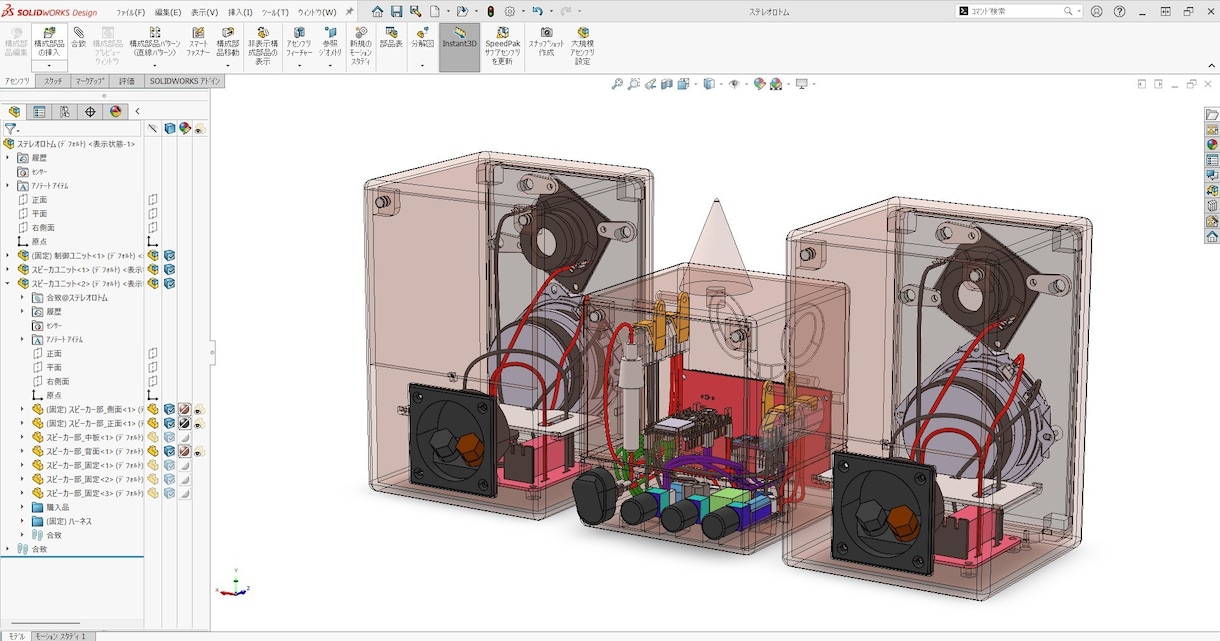This screenshot has height=641, width=1220.
Task: Pin the menu bar with pushpin icon
Action: [349, 12]
